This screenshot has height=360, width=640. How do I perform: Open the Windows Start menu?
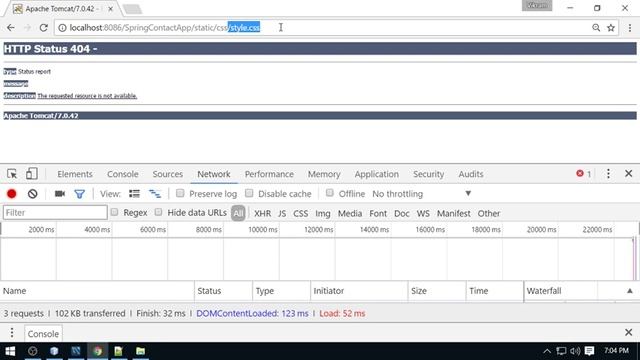pyautogui.click(x=10, y=351)
